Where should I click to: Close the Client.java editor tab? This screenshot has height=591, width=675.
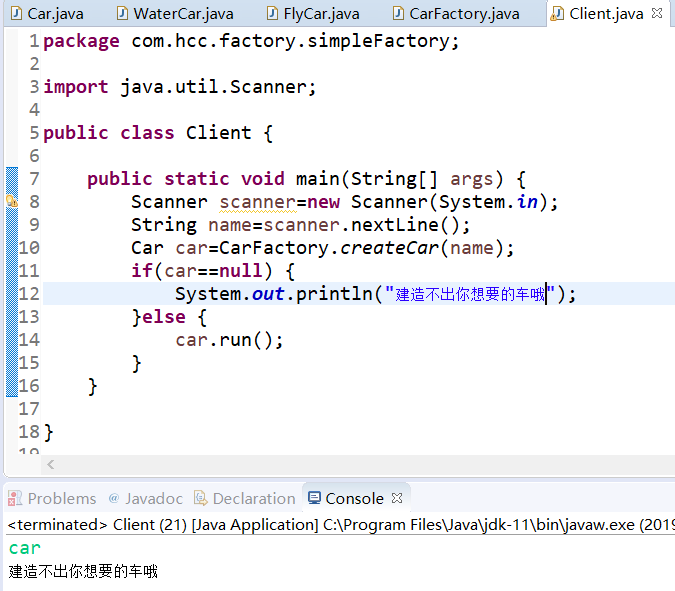pos(657,13)
